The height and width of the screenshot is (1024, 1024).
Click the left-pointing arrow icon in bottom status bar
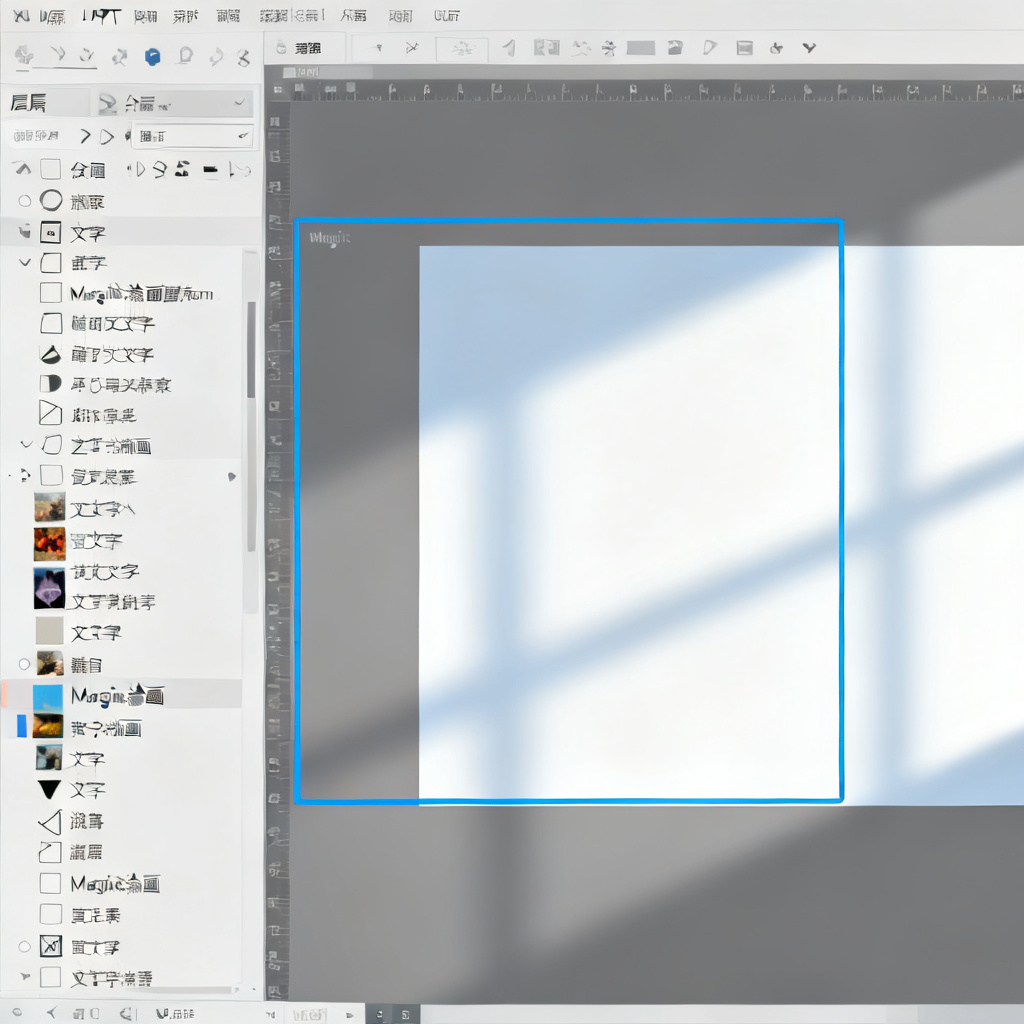[x=51, y=1013]
